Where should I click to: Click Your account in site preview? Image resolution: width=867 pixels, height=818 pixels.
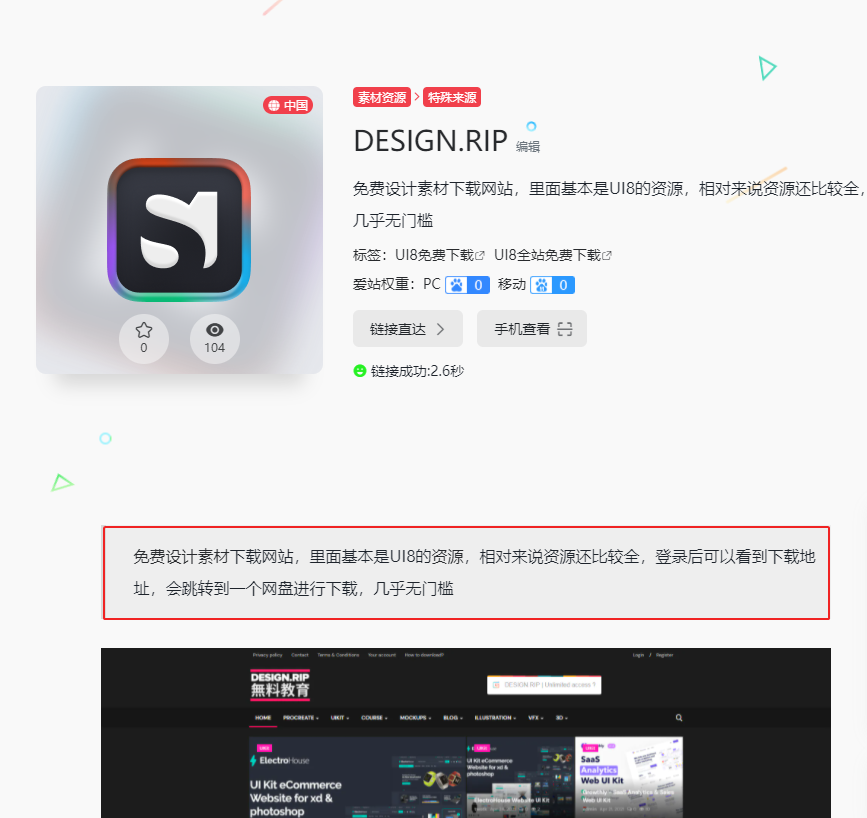[382, 655]
